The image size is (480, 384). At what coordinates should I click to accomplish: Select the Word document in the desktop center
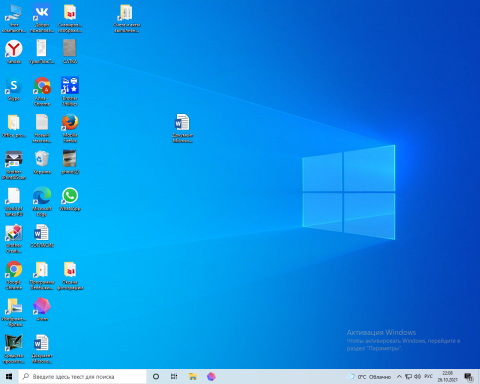[182, 128]
